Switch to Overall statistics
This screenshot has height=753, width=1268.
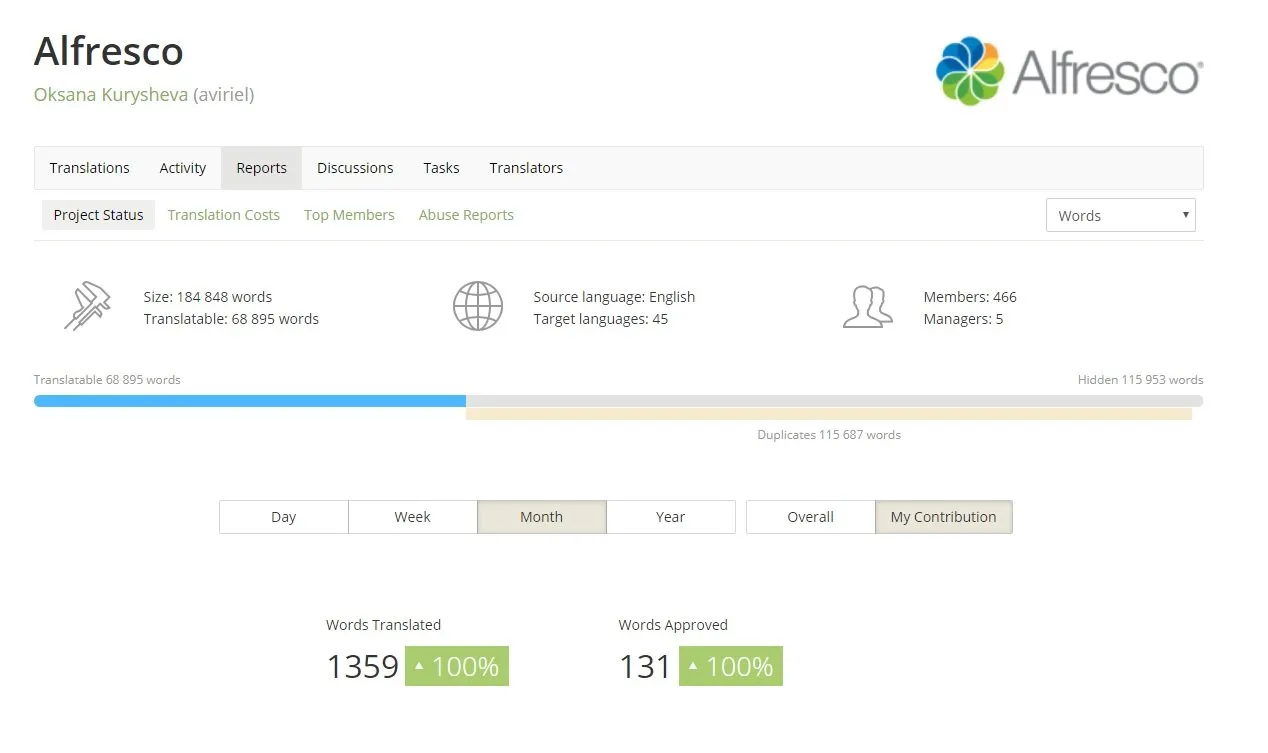[x=811, y=517]
